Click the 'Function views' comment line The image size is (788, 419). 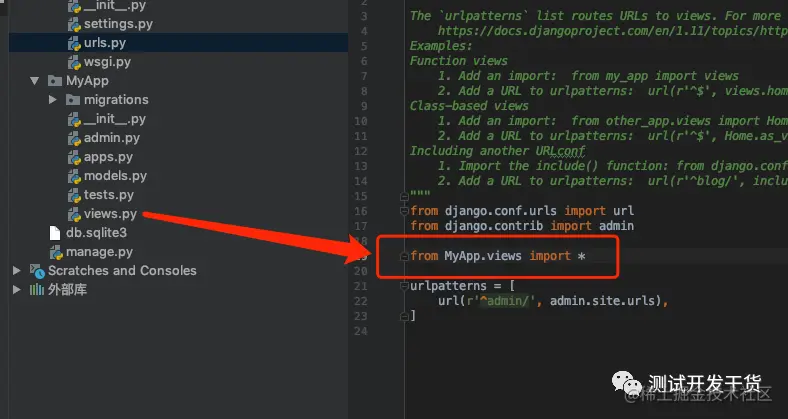pos(459,61)
